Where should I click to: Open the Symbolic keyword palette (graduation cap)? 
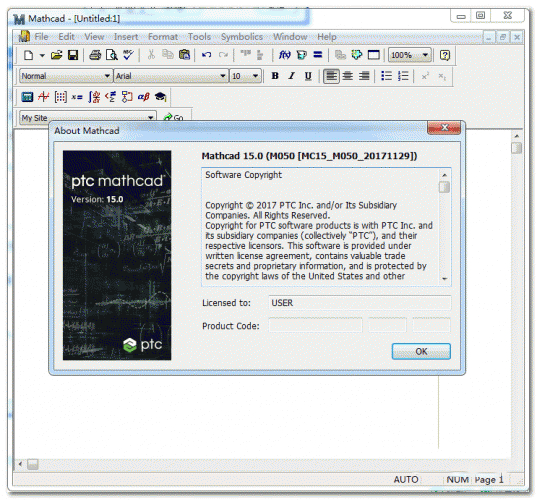(160, 97)
